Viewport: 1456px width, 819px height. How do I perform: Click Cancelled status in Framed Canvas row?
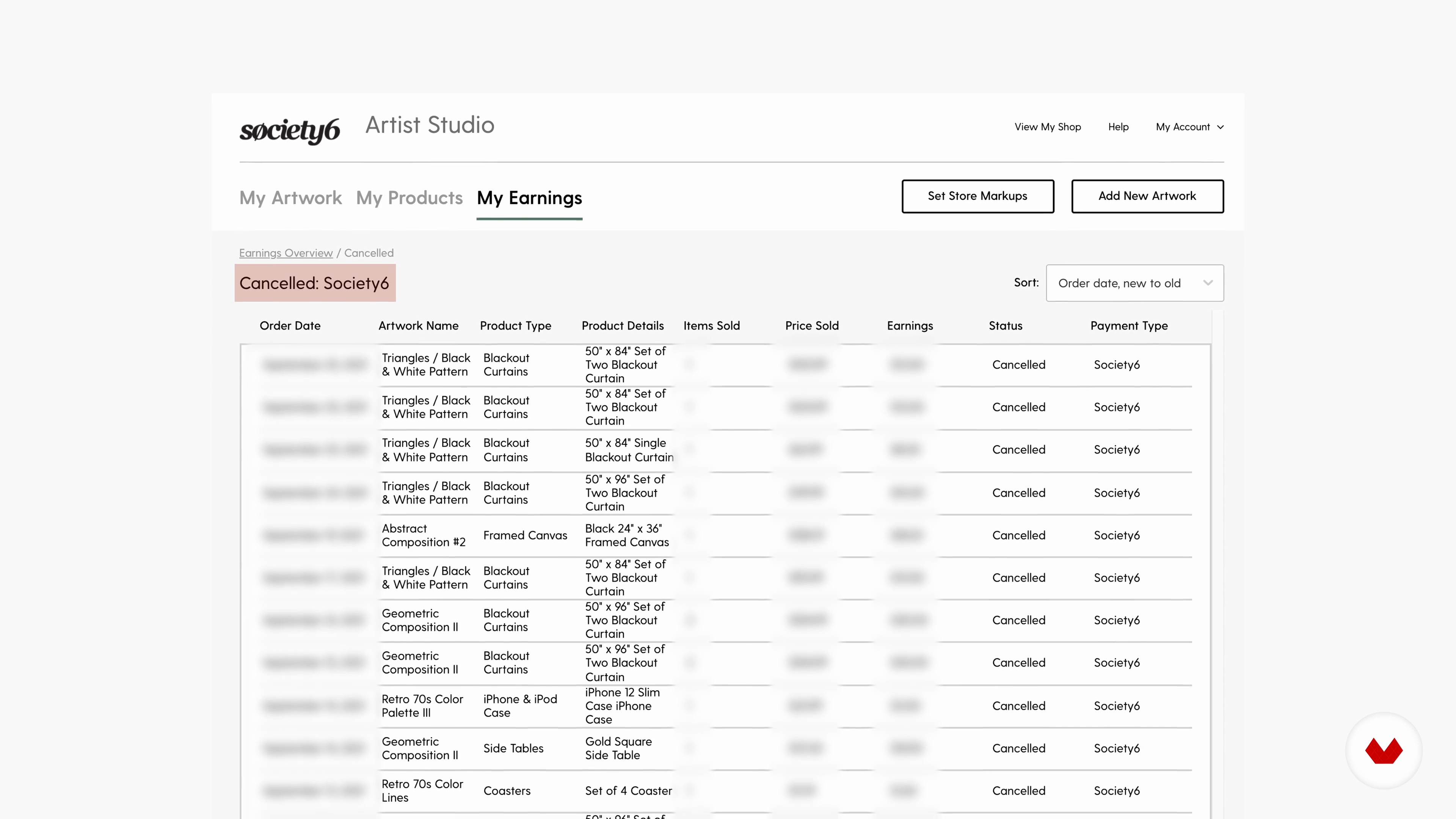[1018, 535]
